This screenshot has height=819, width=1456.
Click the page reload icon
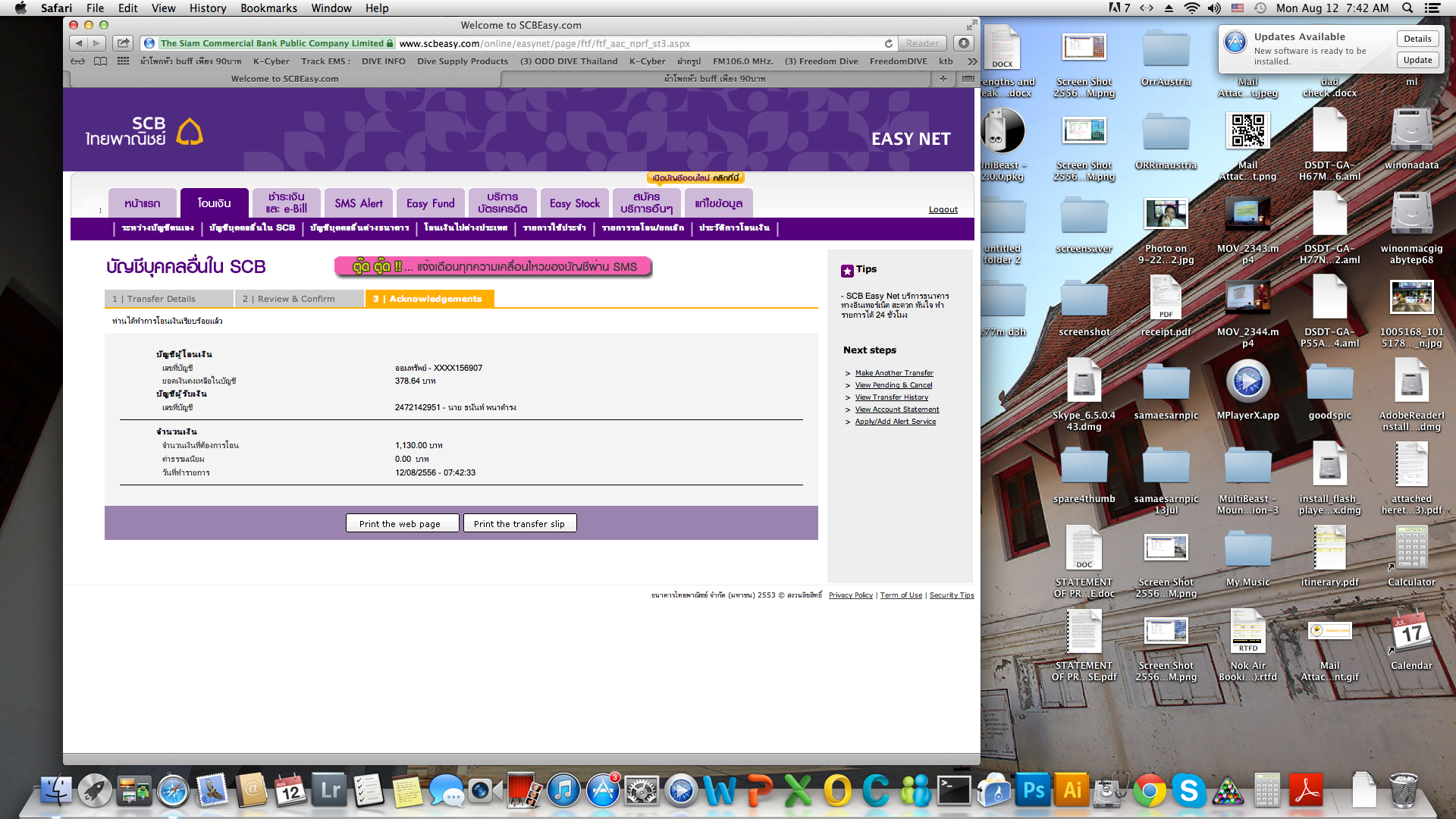(888, 43)
